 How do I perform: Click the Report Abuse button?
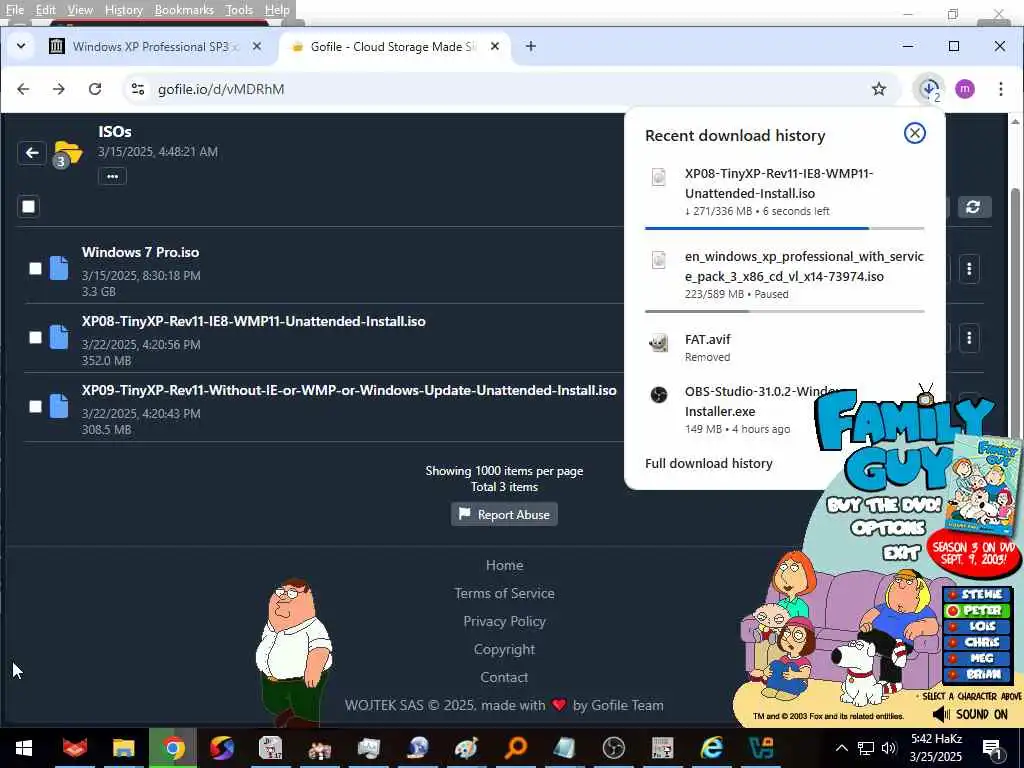tap(504, 515)
